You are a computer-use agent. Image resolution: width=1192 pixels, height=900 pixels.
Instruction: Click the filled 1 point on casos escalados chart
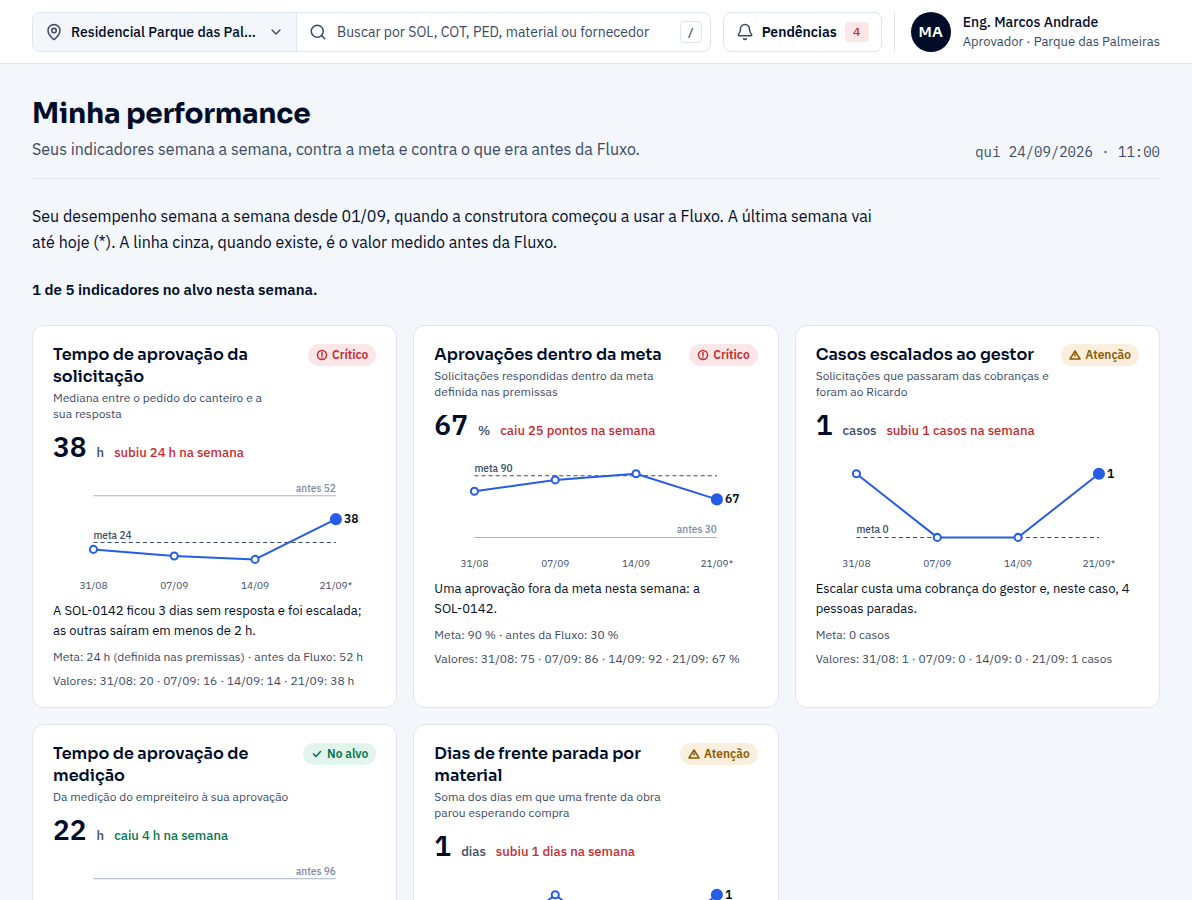1098,474
